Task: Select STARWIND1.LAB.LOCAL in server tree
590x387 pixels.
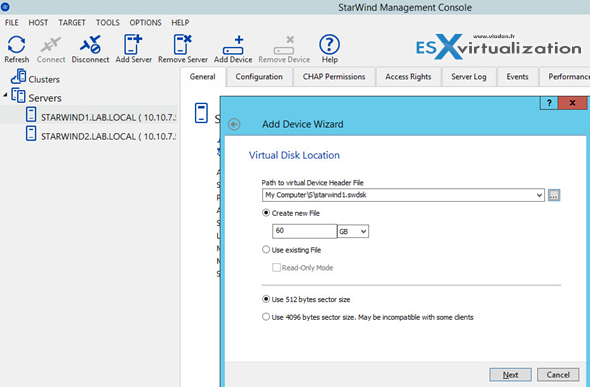Action: pos(108,117)
